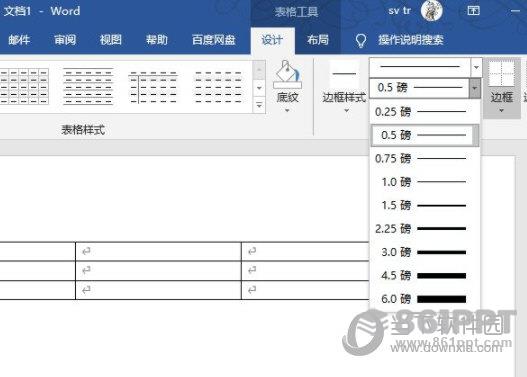The image size is (527, 377).
Task: Click the ribbon display options icon
Action: [x=473, y=11]
